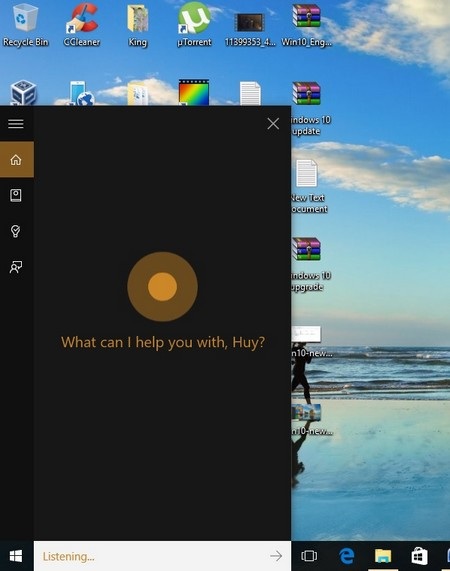
Task: Open Cortana's Notebook icon
Action: 16,195
